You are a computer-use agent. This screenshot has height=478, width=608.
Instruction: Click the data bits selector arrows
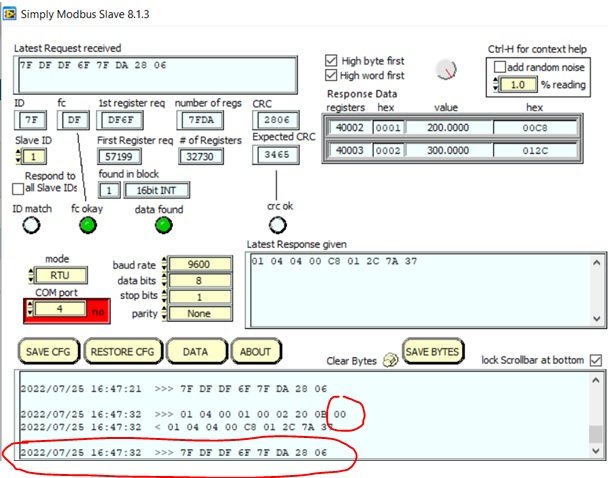[x=164, y=280]
